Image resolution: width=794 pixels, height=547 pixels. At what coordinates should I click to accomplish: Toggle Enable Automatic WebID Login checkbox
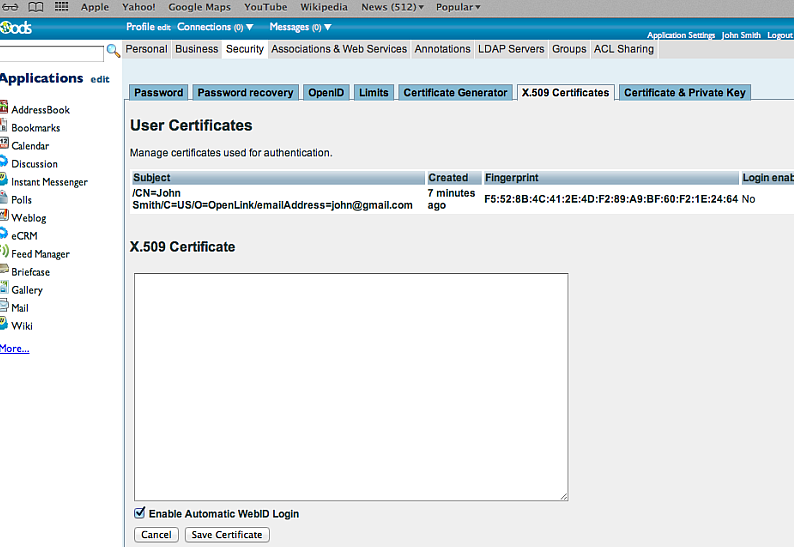tap(140, 513)
